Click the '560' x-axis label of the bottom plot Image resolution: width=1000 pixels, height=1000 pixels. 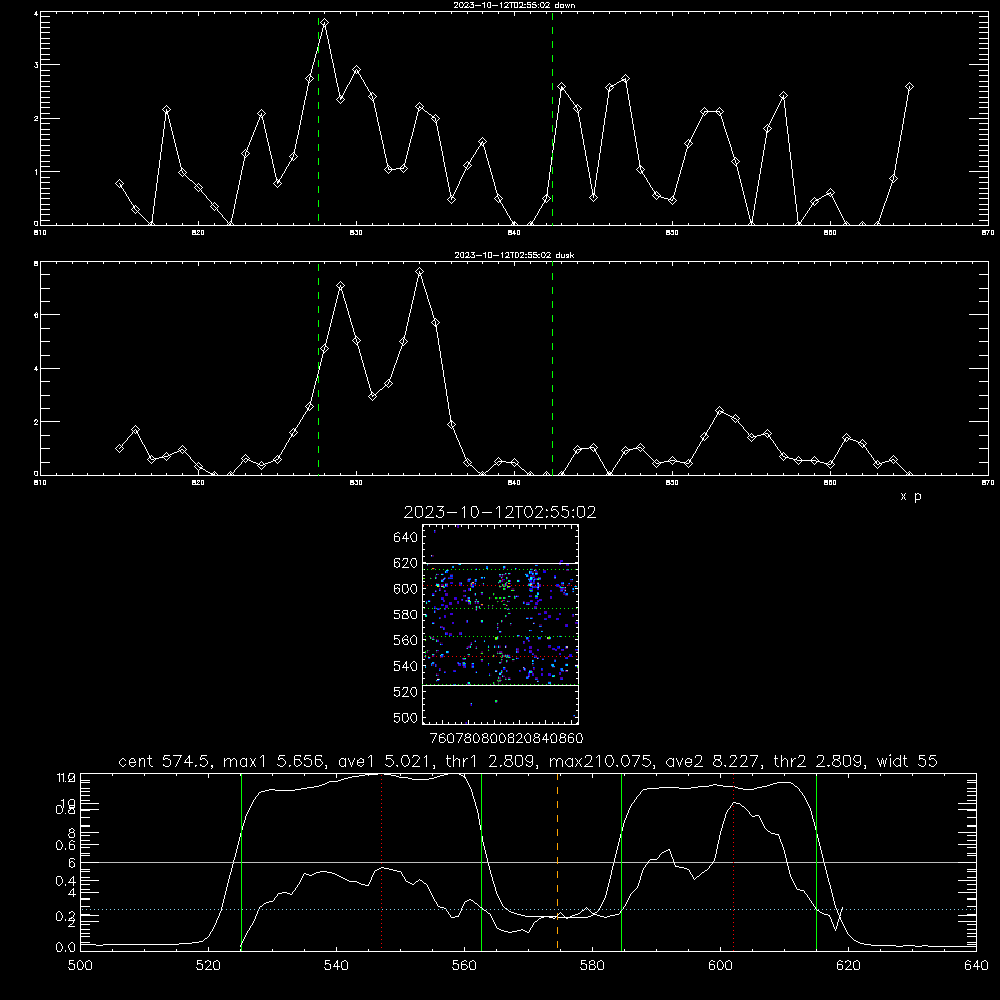pyautogui.click(x=464, y=966)
